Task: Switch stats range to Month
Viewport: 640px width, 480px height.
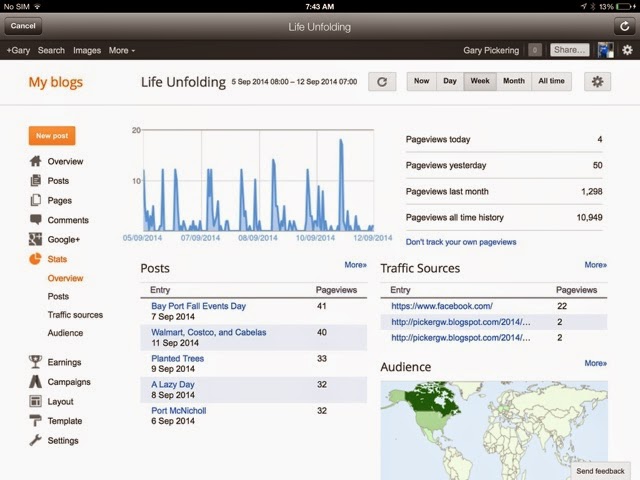Action: point(513,81)
